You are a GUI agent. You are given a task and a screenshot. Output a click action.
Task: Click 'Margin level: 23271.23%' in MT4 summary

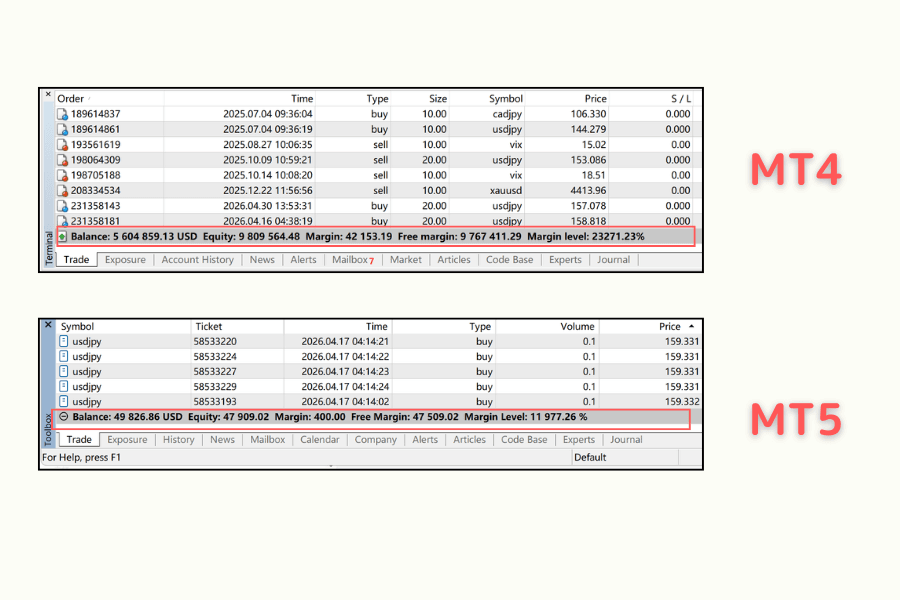tap(585, 237)
